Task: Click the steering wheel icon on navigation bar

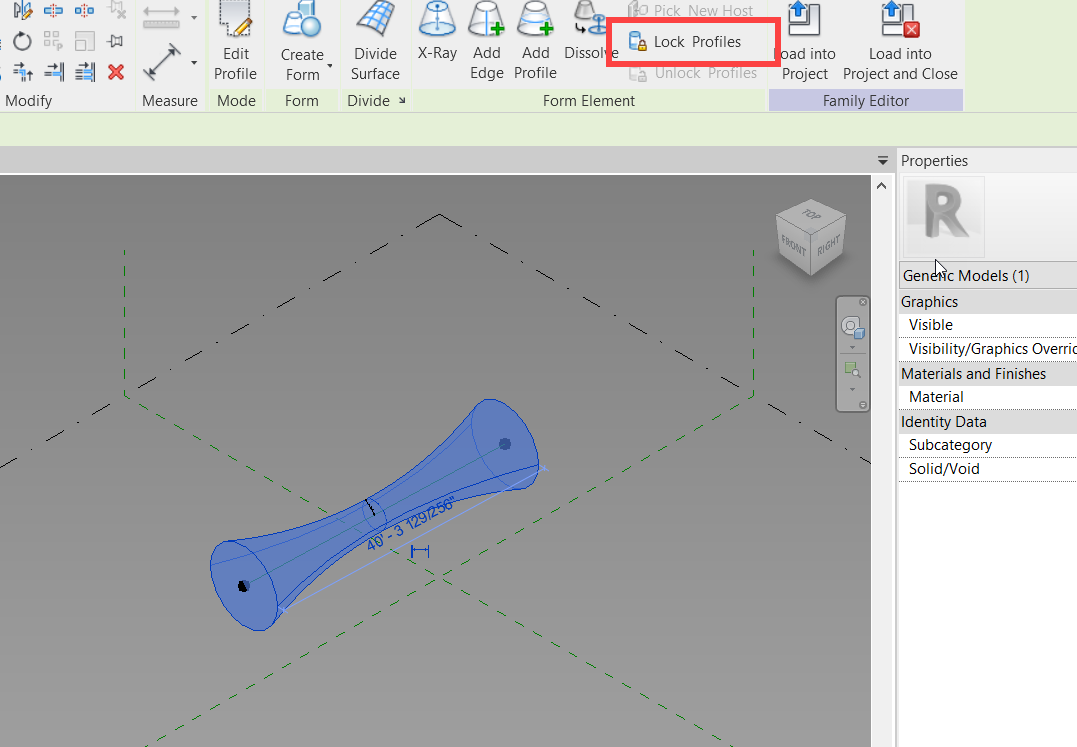Action: point(852,325)
